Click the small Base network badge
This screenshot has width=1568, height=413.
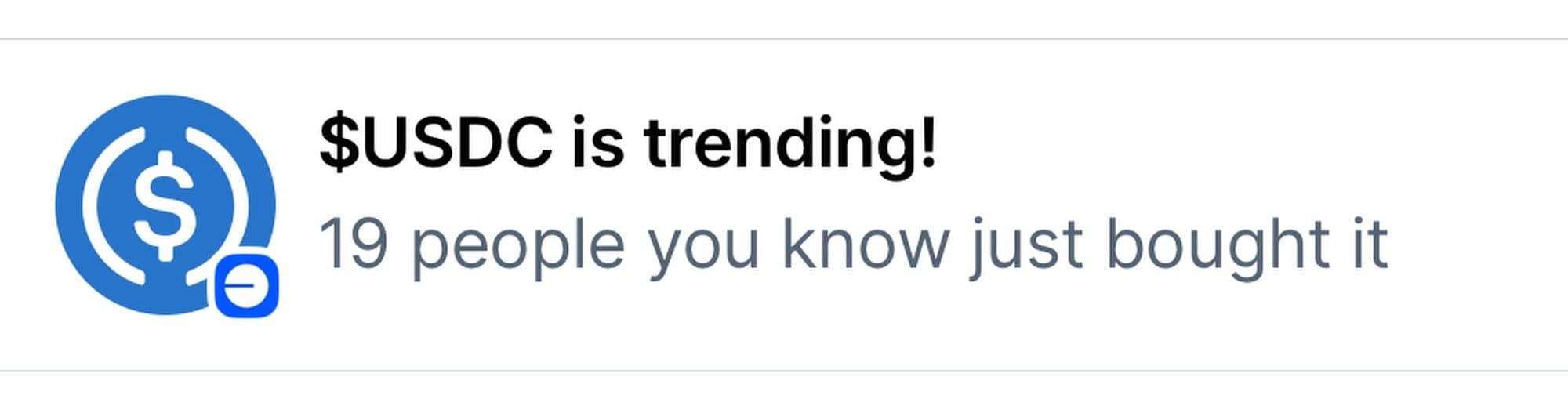[246, 286]
